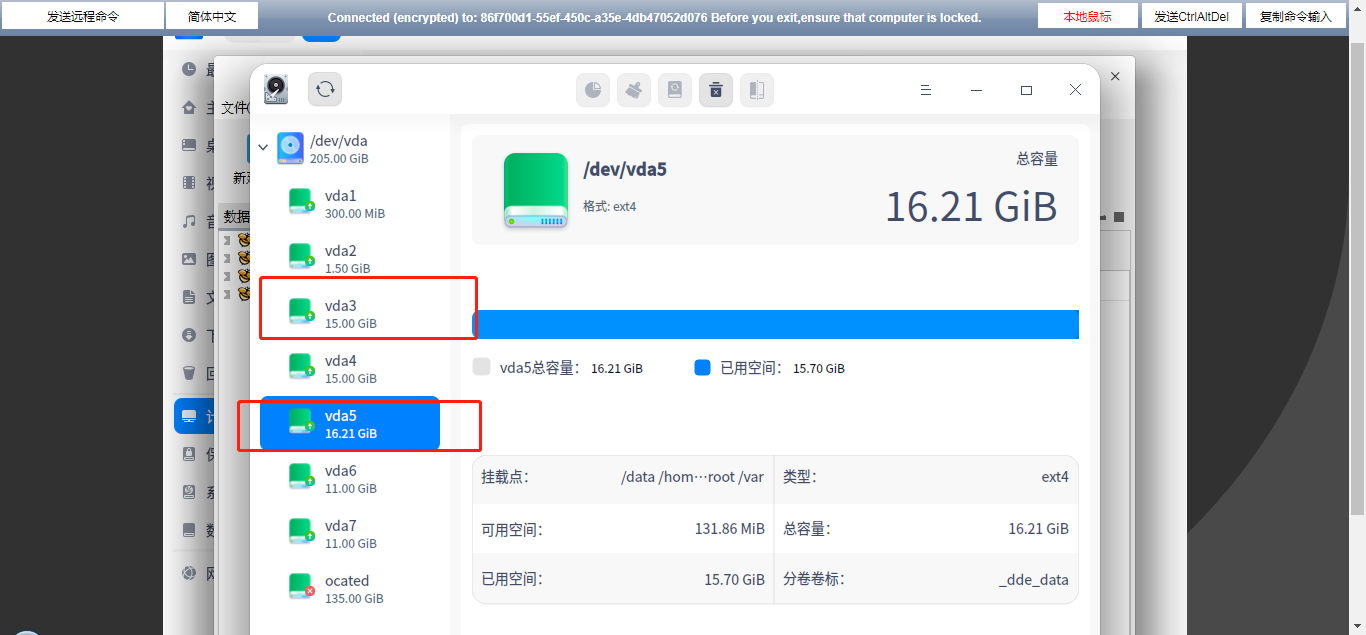Open Recent clock icon in file manager sidebar
The height and width of the screenshot is (635, 1366).
pyautogui.click(x=189, y=70)
